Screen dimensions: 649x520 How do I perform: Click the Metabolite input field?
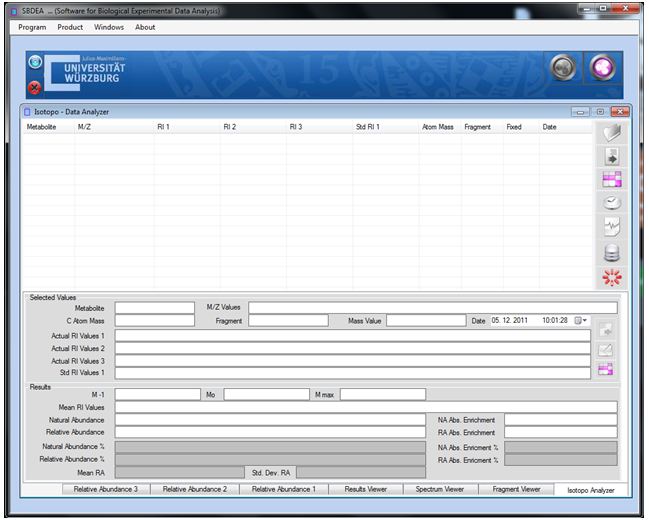point(154,308)
